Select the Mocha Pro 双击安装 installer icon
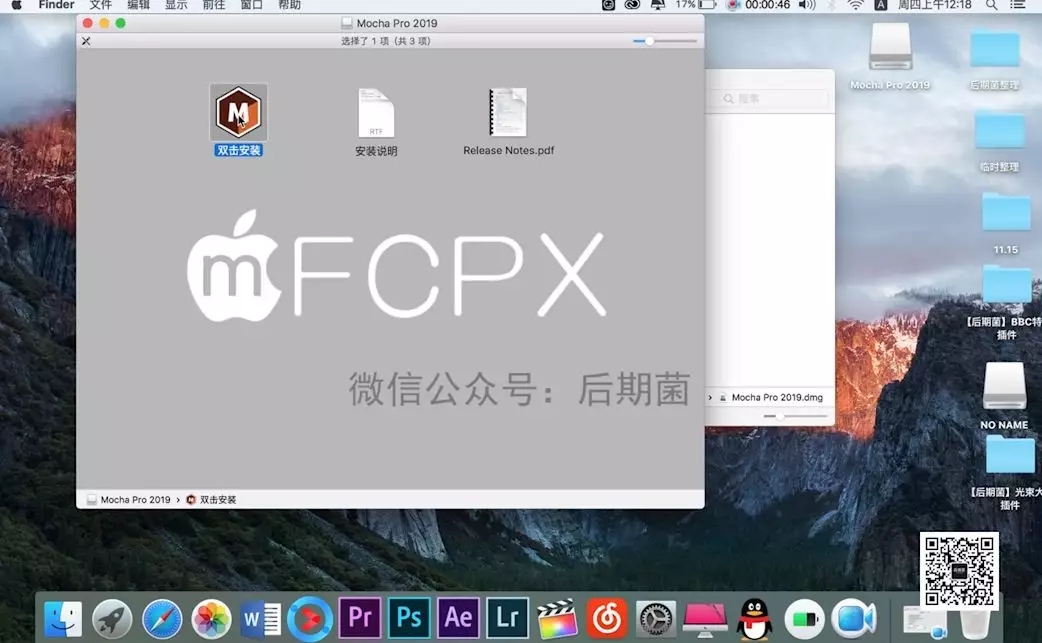The width and height of the screenshot is (1042, 643). point(238,111)
